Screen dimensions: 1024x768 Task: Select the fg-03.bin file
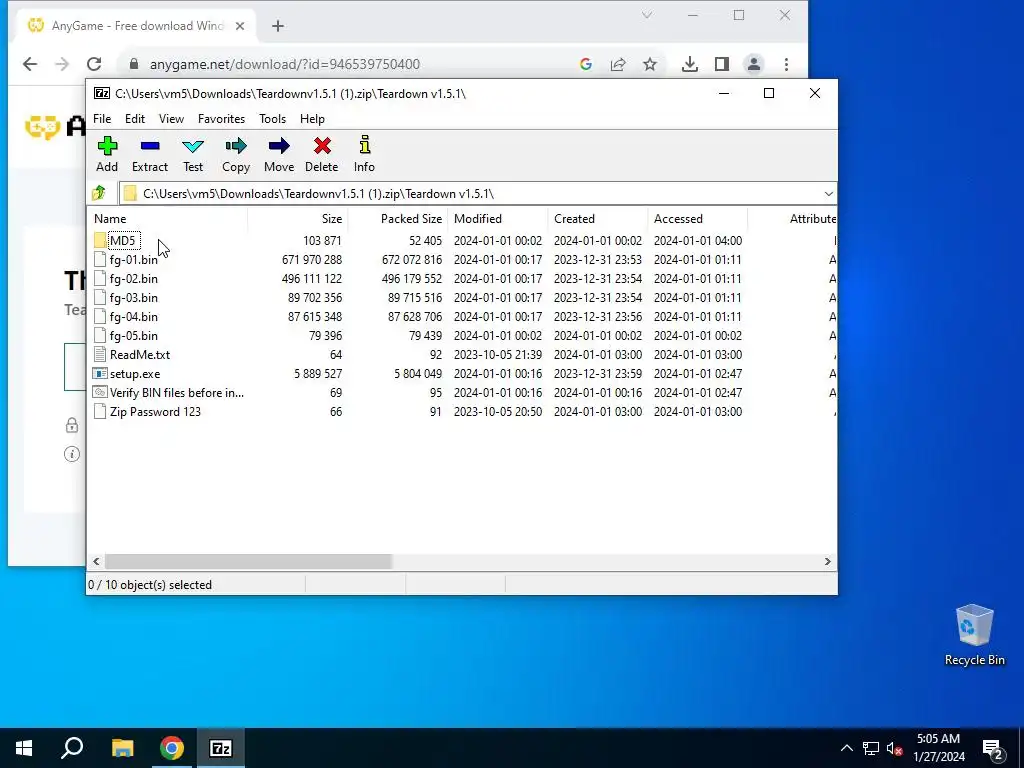[133, 298]
